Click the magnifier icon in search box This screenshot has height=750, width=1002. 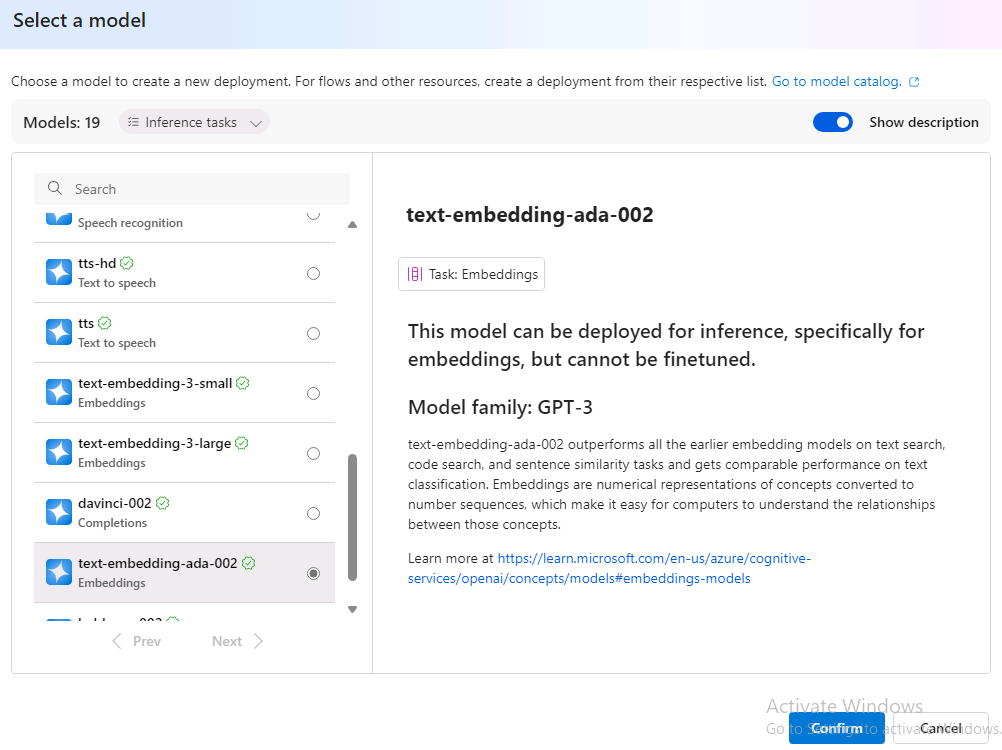point(56,189)
